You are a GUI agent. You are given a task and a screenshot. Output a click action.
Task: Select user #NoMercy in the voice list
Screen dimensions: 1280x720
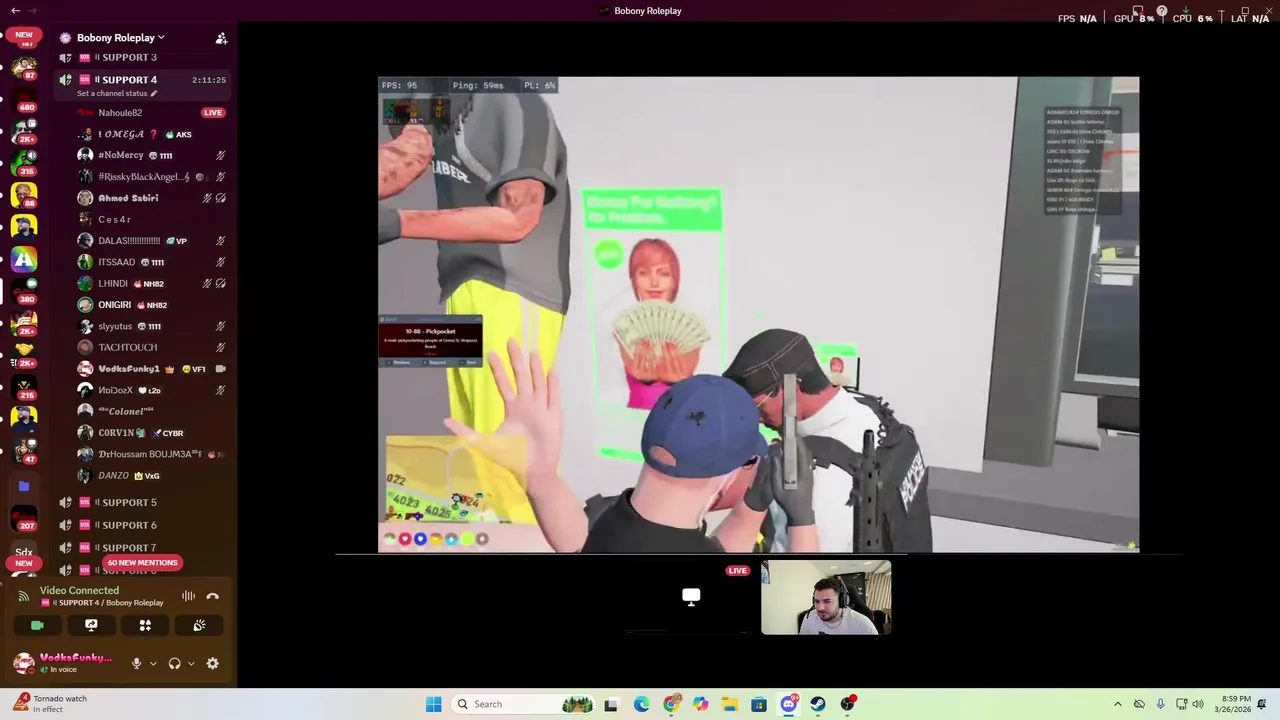click(120, 155)
